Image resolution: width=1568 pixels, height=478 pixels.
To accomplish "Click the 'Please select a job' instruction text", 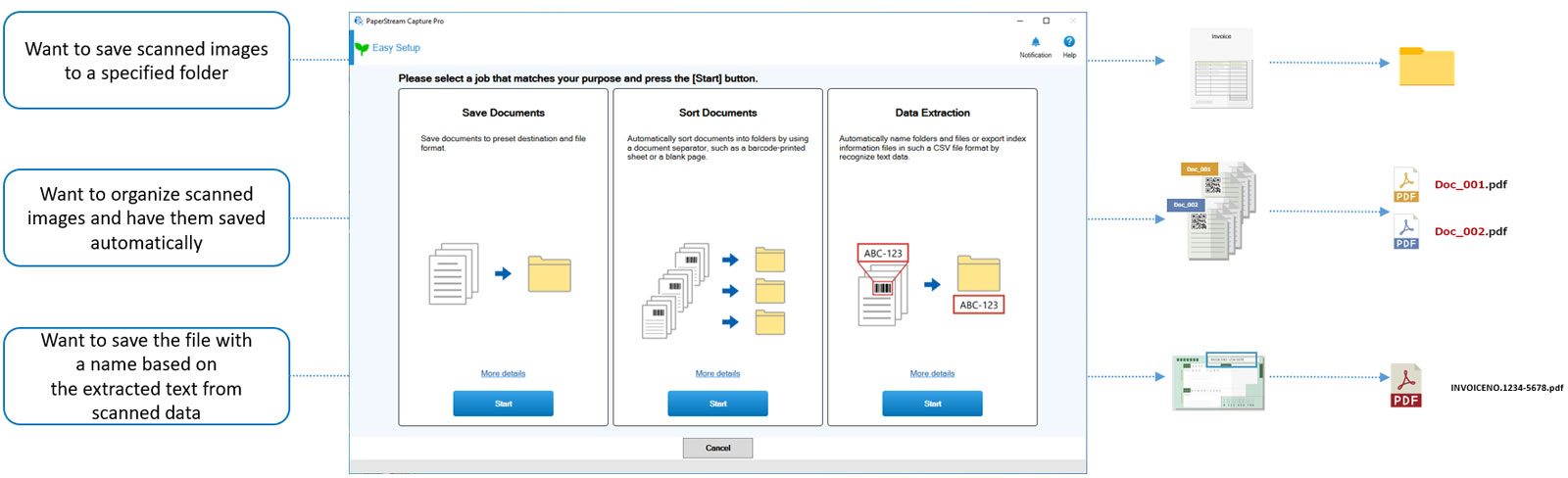I will (577, 78).
